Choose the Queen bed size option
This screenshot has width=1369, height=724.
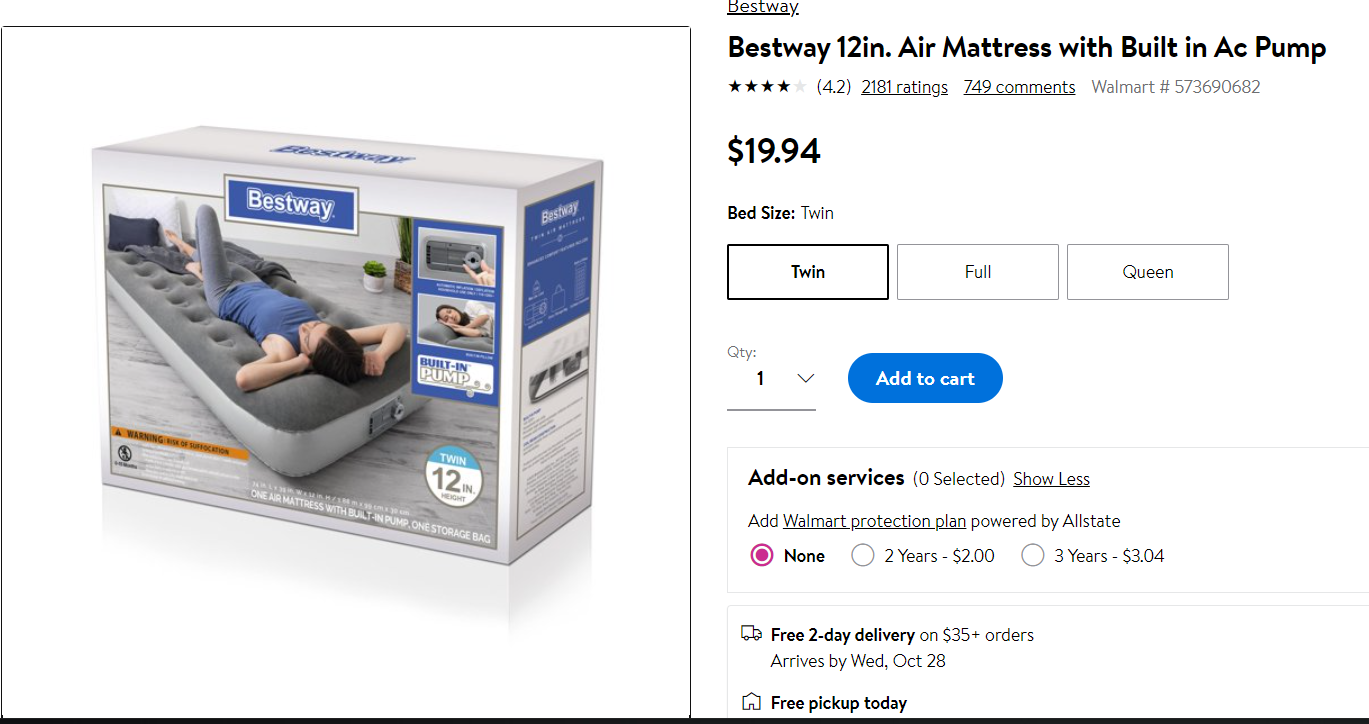pos(1148,272)
